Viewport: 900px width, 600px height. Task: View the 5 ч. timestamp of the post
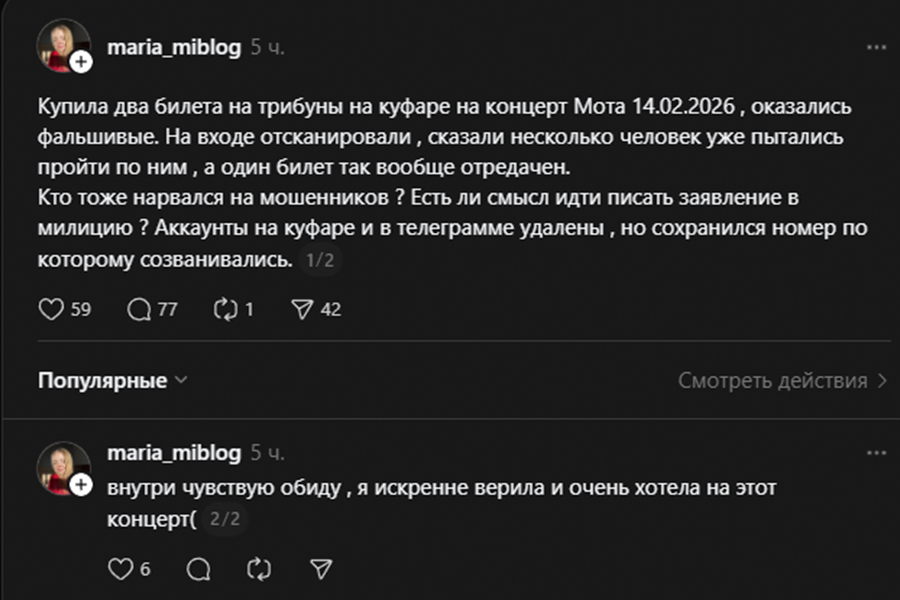click(x=266, y=46)
